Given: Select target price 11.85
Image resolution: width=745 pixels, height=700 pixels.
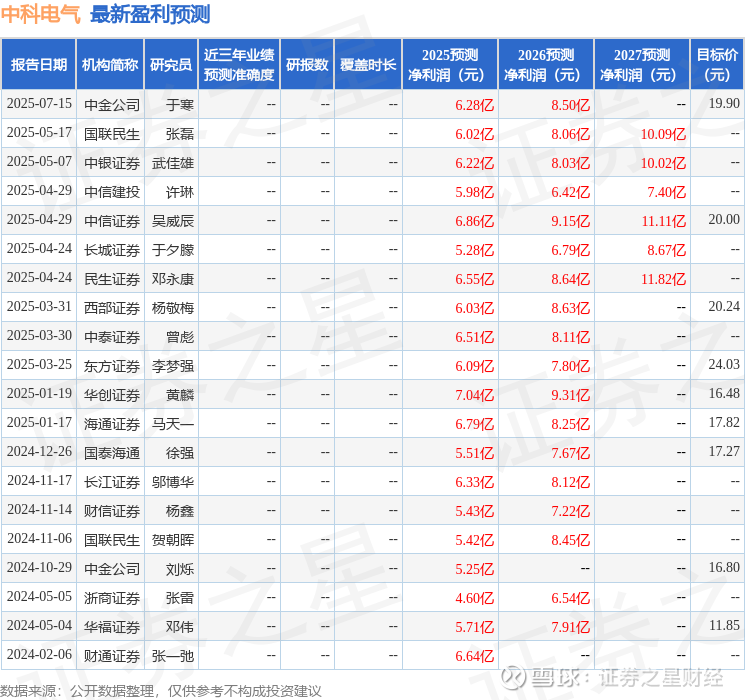Looking at the screenshot, I should click(x=724, y=625).
